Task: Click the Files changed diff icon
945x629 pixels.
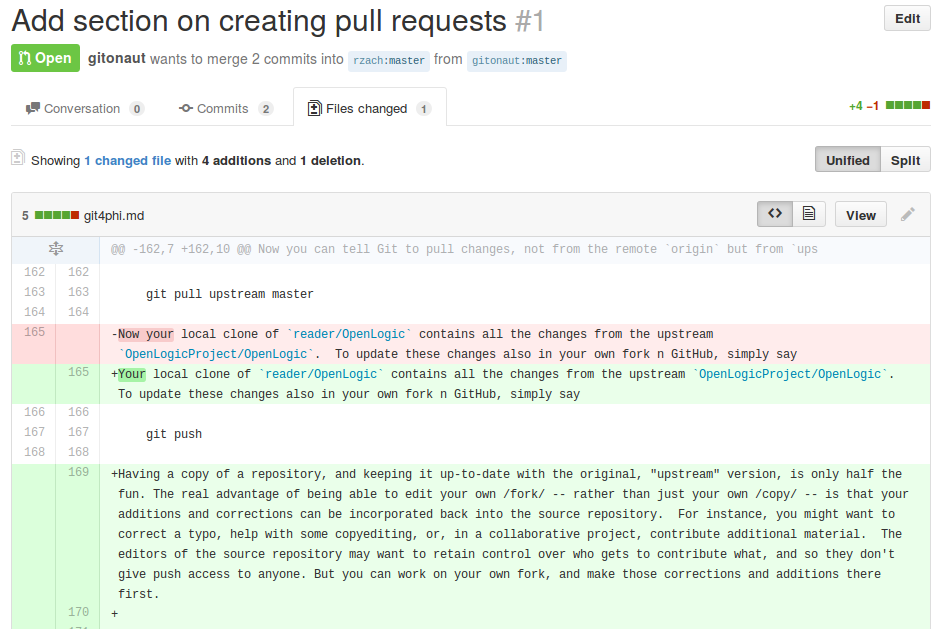Action: point(314,108)
